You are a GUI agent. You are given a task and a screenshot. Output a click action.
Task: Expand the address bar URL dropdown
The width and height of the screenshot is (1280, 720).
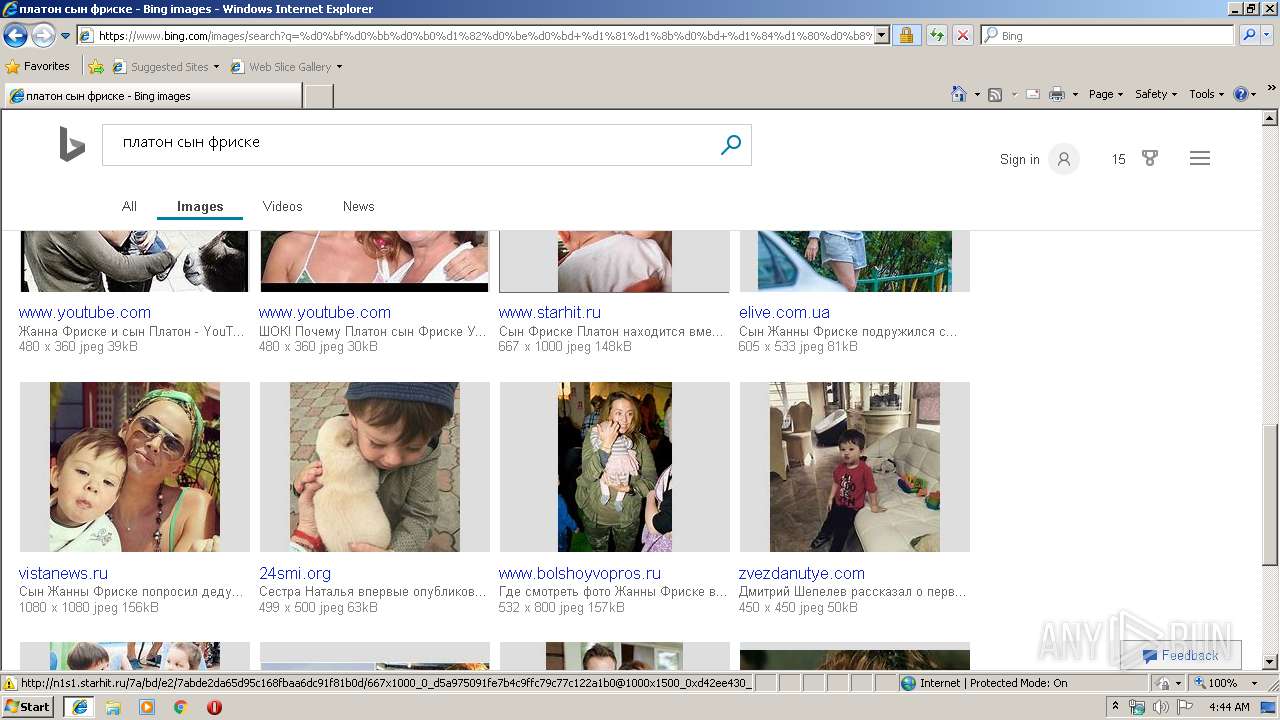point(882,35)
